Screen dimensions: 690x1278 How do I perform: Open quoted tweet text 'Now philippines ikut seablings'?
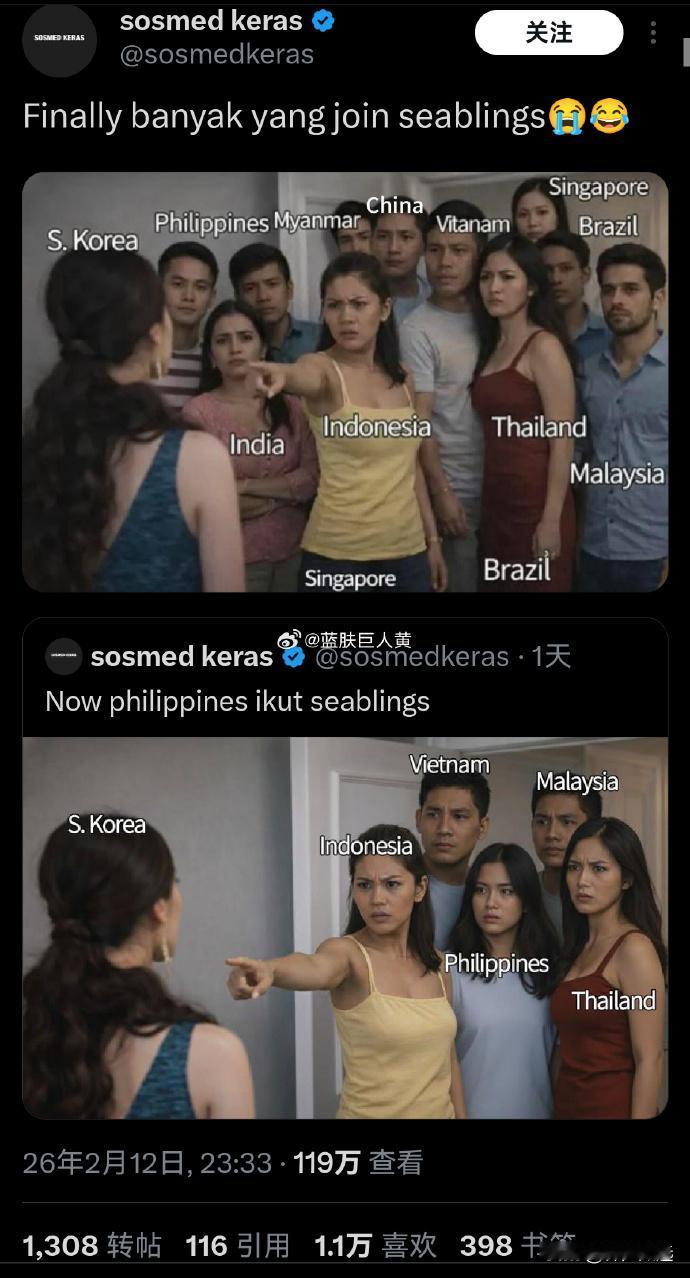pos(237,701)
